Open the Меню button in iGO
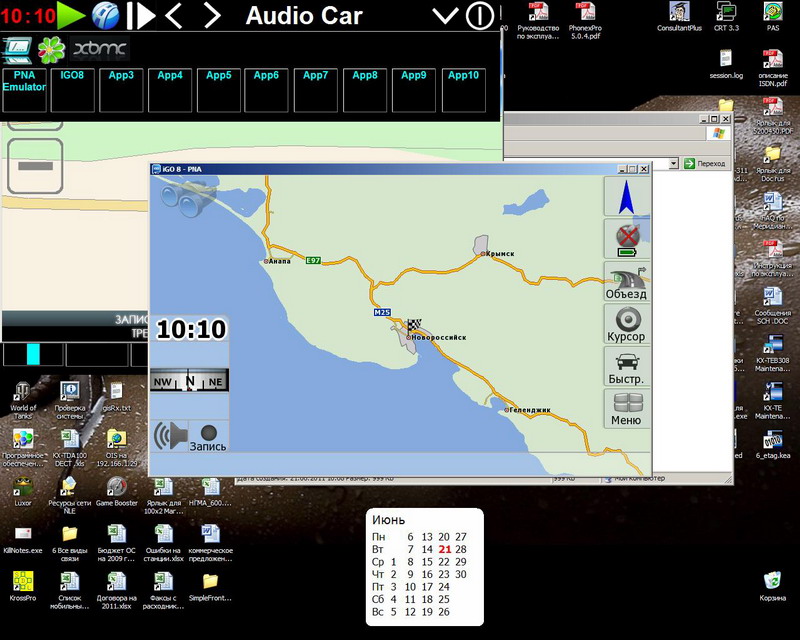This screenshot has height=640, width=800. [x=627, y=409]
